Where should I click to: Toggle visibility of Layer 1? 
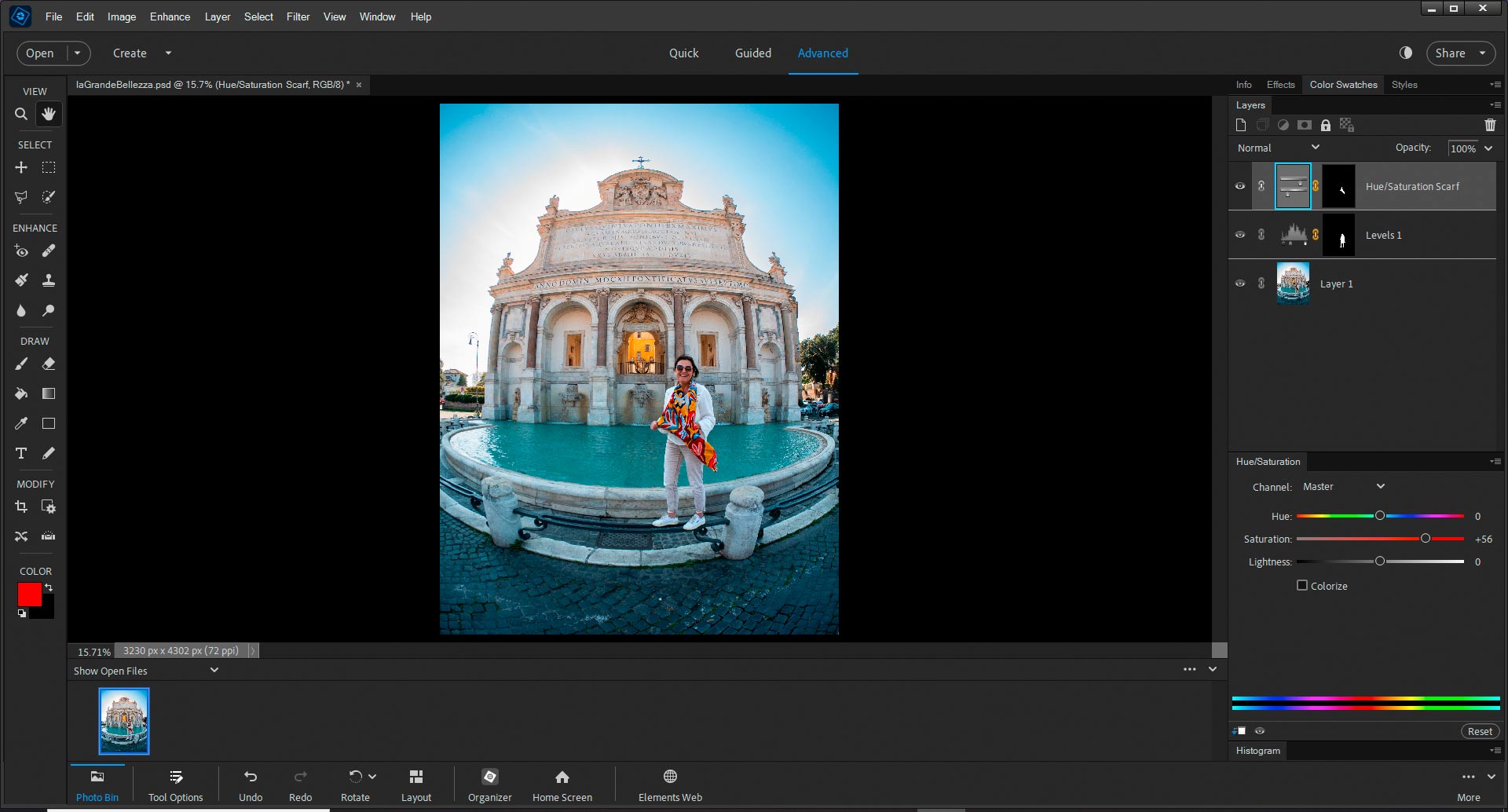click(x=1240, y=283)
